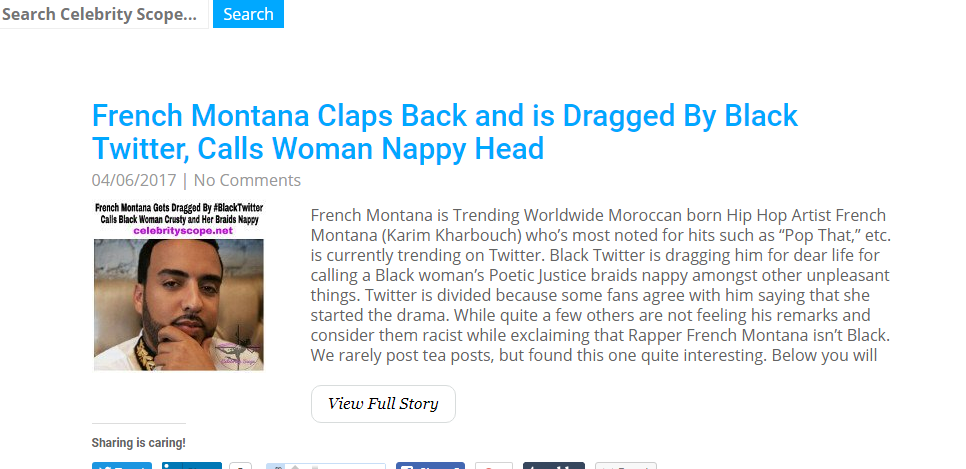Click the article excerpt paragraph text
The height and width of the screenshot is (469, 966).
coord(600,285)
